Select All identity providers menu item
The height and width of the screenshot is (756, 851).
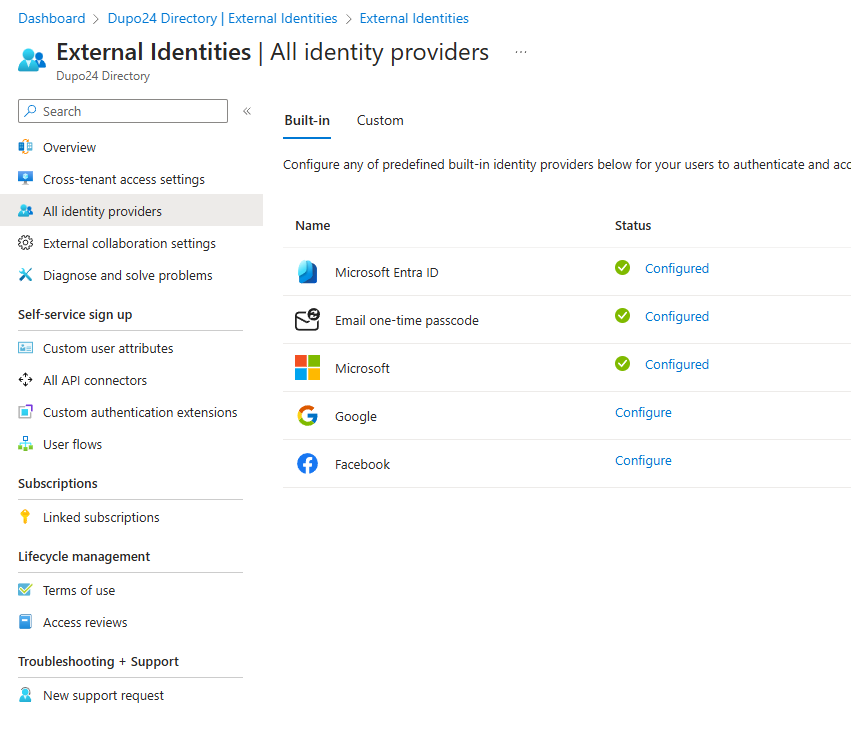(x=131, y=211)
